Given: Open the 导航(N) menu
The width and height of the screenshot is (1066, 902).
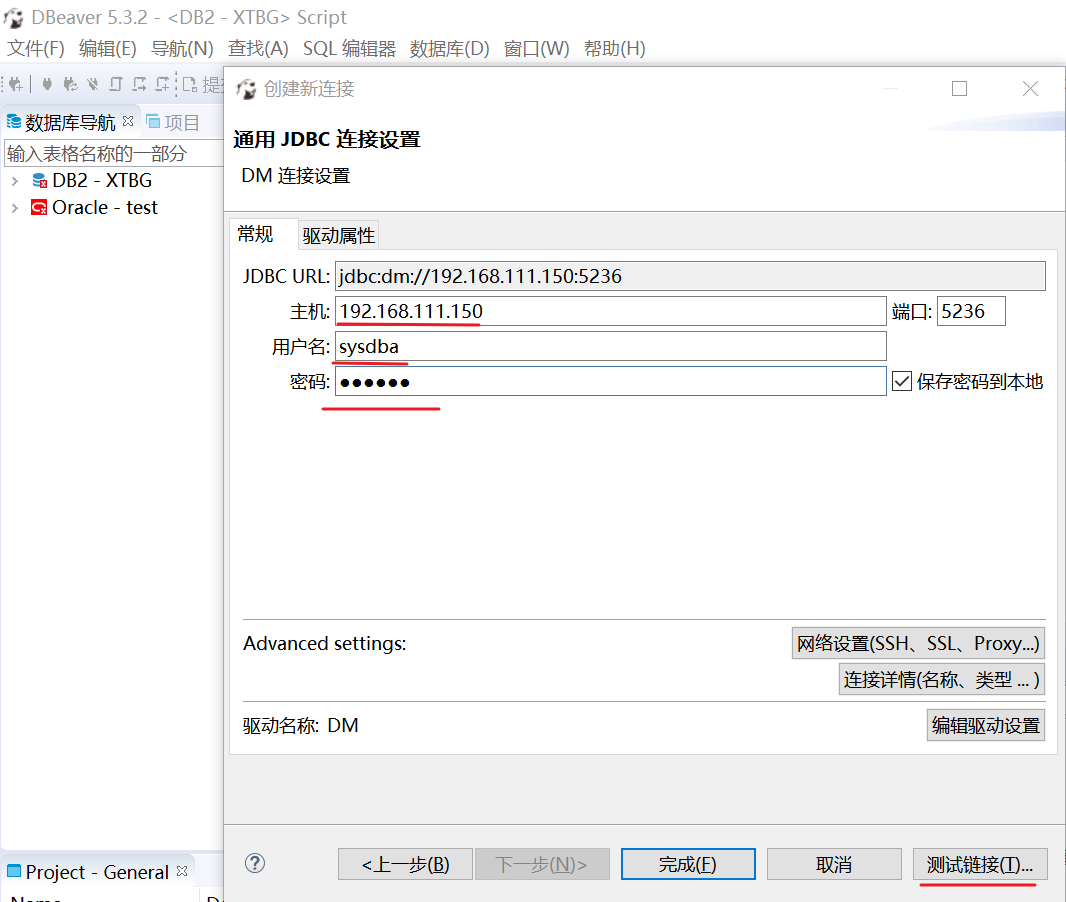Looking at the screenshot, I should pos(182,49).
